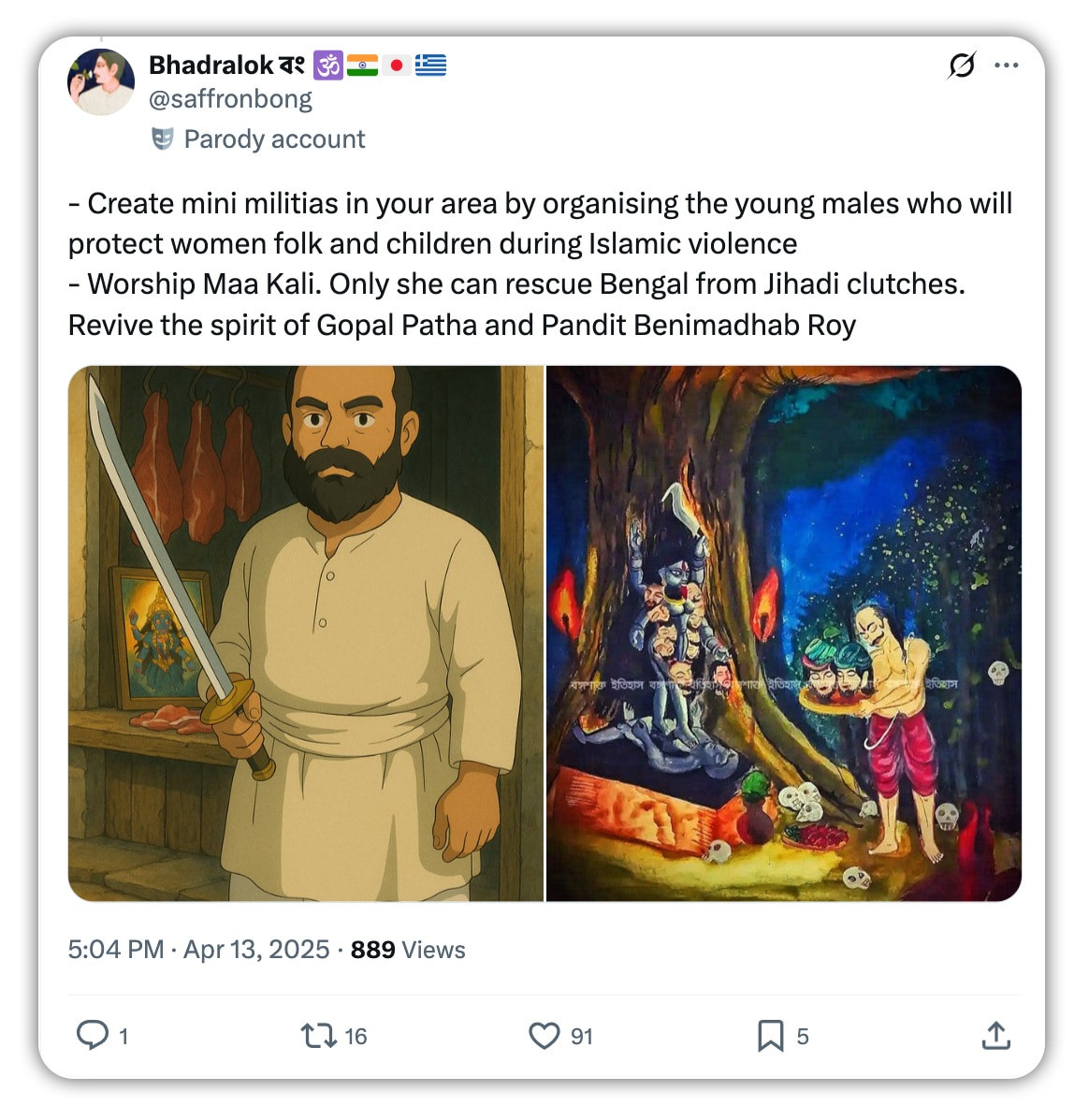This screenshot has width=1089, height=1120.
Task: Click the Bhadralok profile avatar
Action: [100, 81]
